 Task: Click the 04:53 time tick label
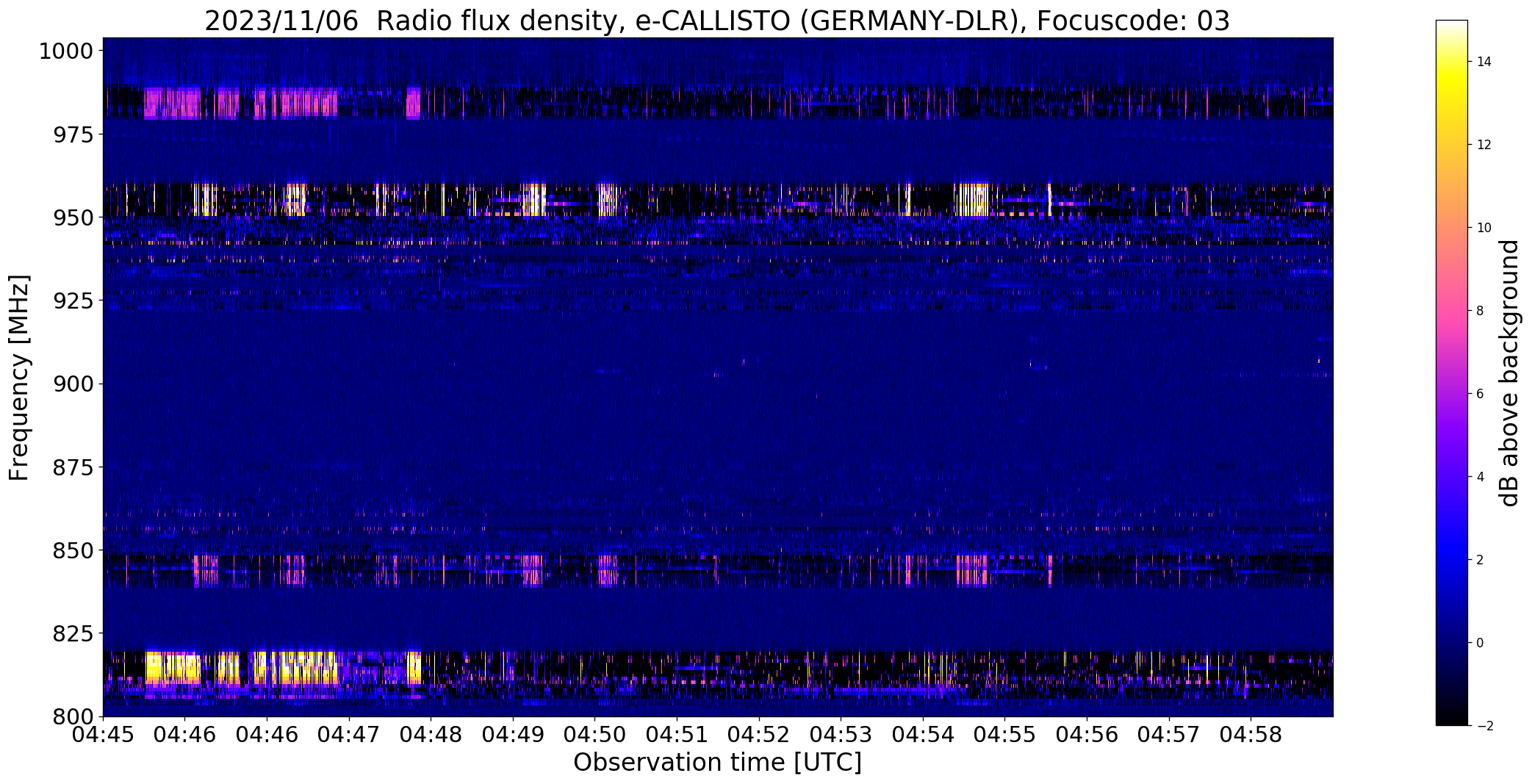point(841,736)
